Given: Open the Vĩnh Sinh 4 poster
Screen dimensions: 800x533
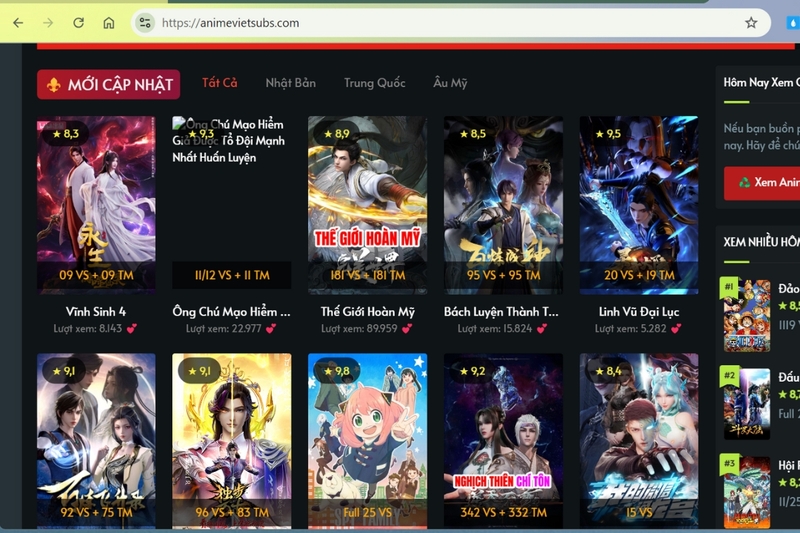Looking at the screenshot, I should 96,205.
